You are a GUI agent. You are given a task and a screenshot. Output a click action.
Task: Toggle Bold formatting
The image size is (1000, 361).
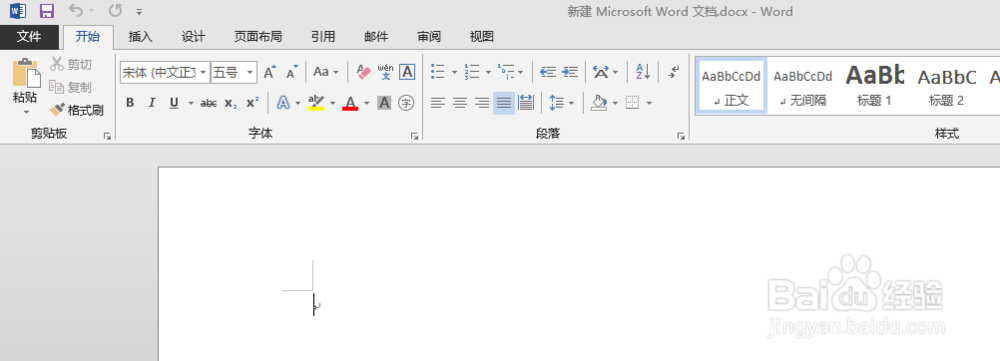tap(130, 103)
